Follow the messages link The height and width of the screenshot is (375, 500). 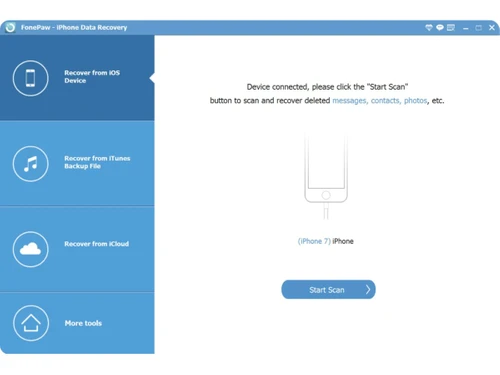tap(350, 101)
